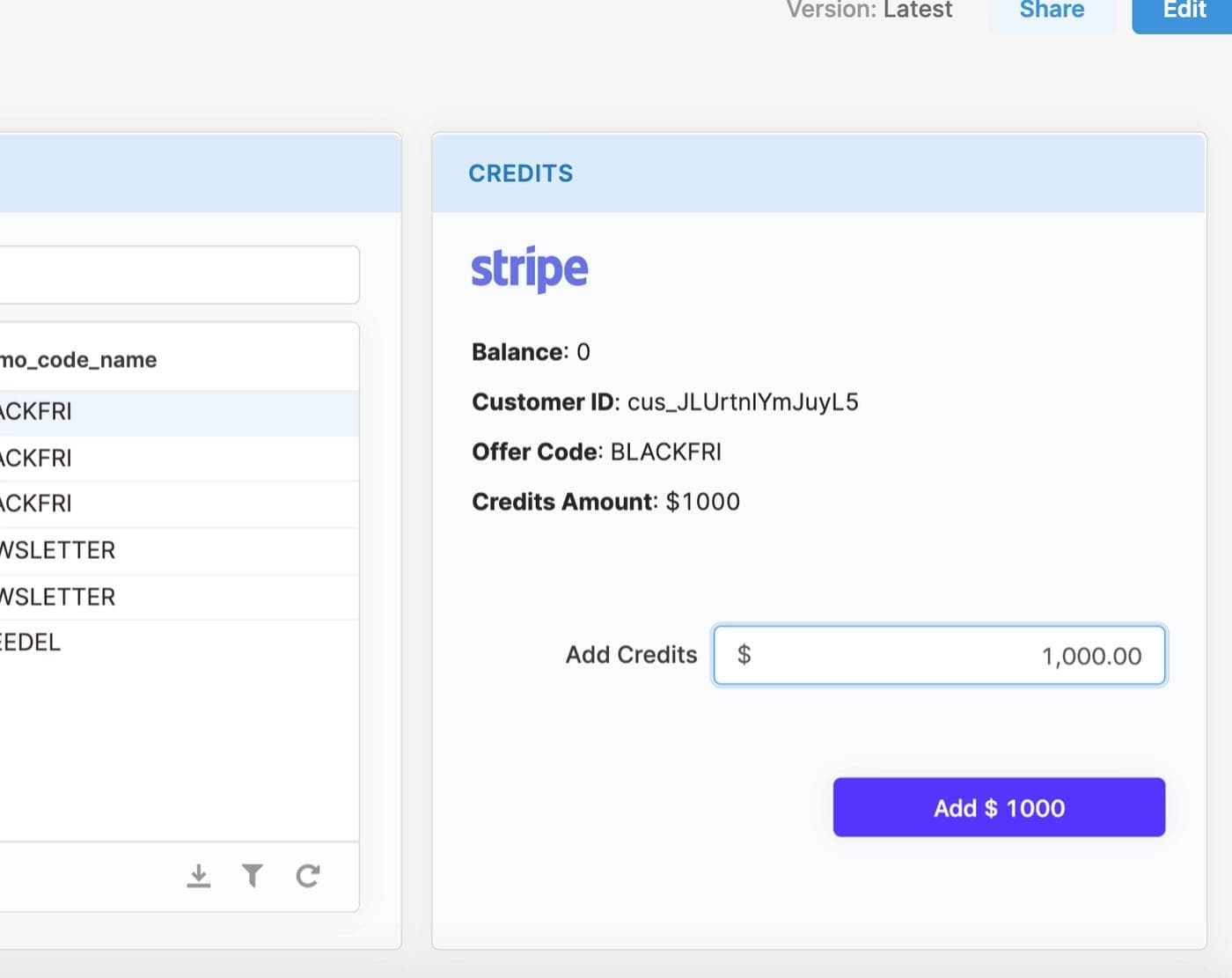Select the last NEWSLETTER row in table
This screenshot has height=978, width=1232.
176,597
